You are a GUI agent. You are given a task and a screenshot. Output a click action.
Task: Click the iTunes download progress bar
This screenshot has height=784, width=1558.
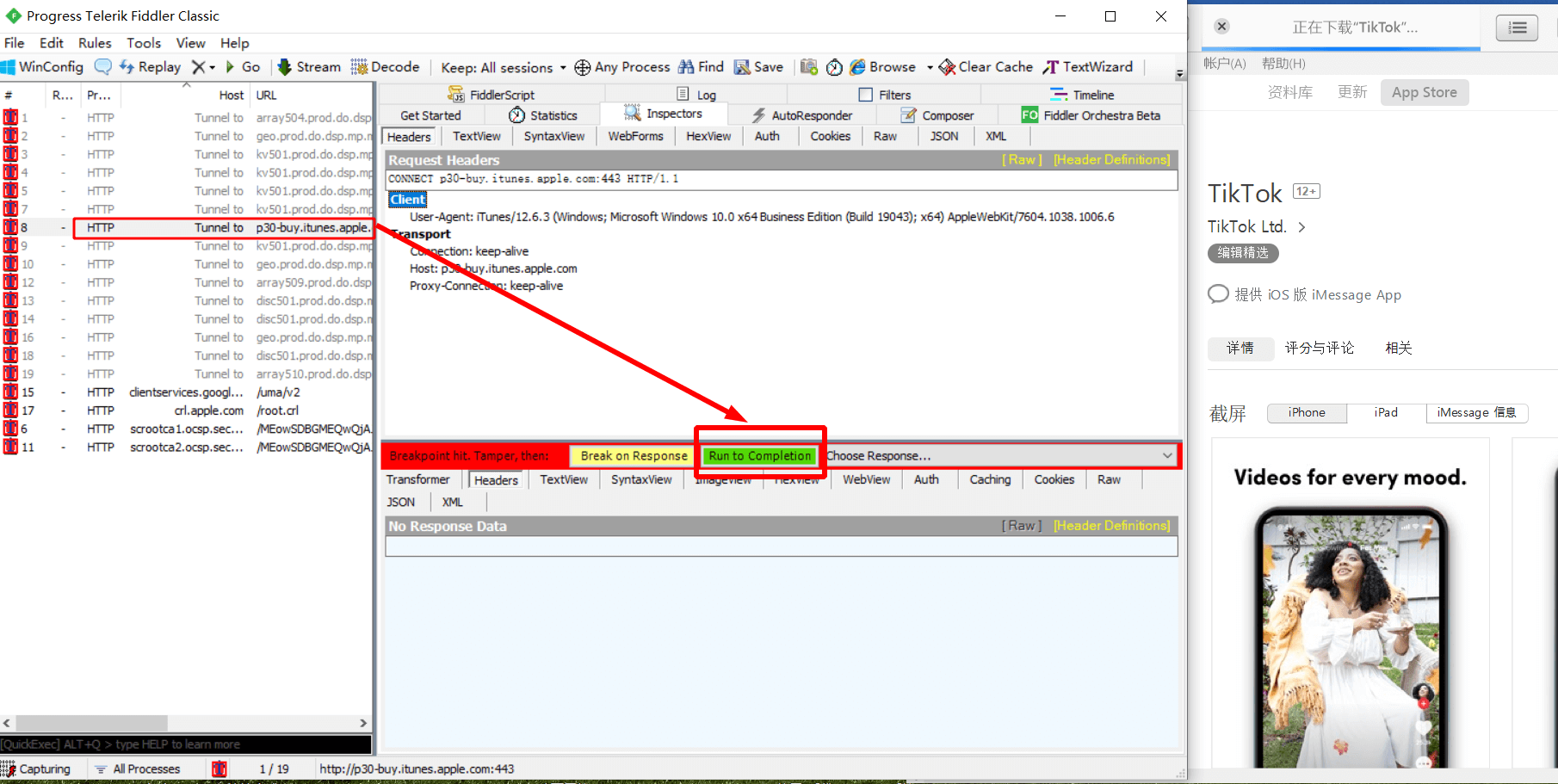coord(1341,49)
